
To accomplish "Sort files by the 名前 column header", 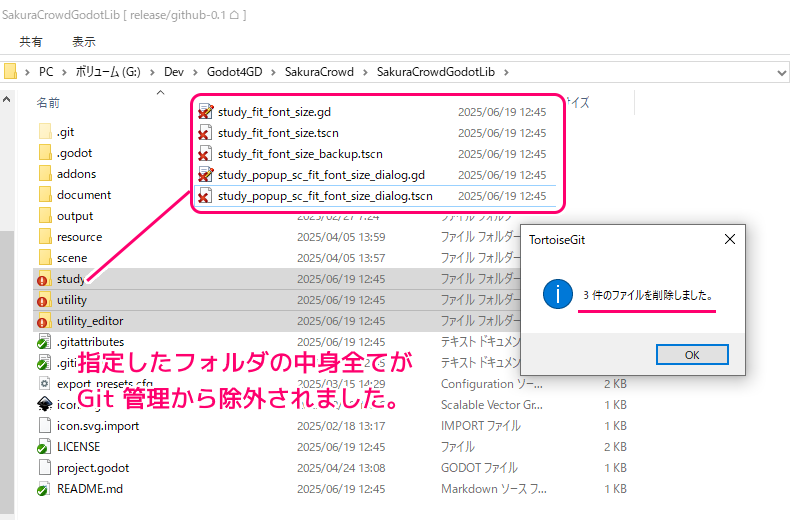I will coord(48,103).
